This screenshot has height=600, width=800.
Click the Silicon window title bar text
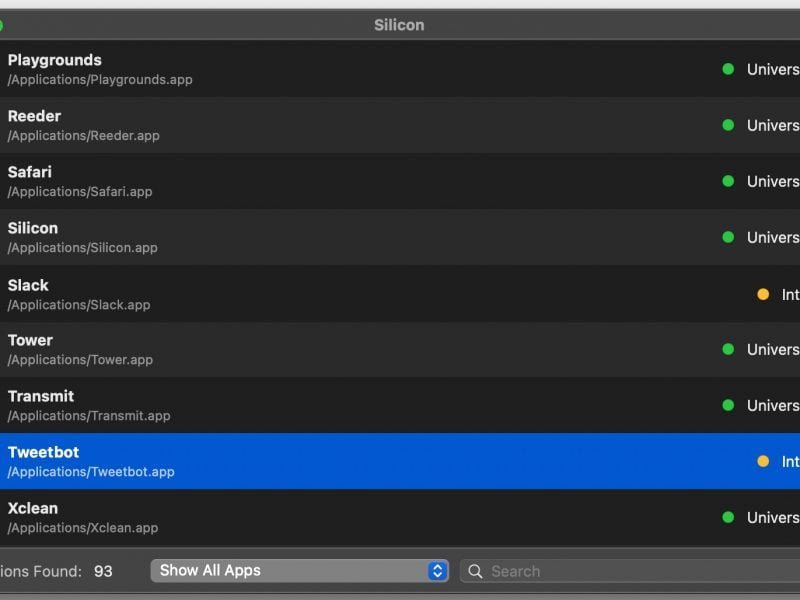(x=399, y=25)
